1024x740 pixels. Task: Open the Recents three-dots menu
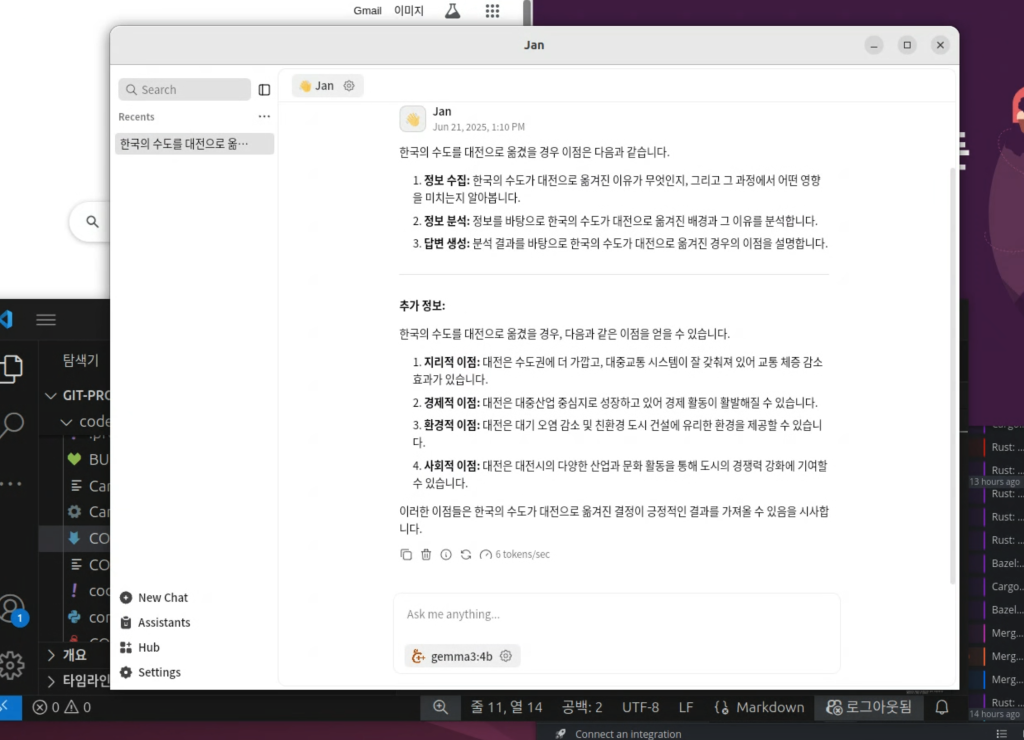264,116
